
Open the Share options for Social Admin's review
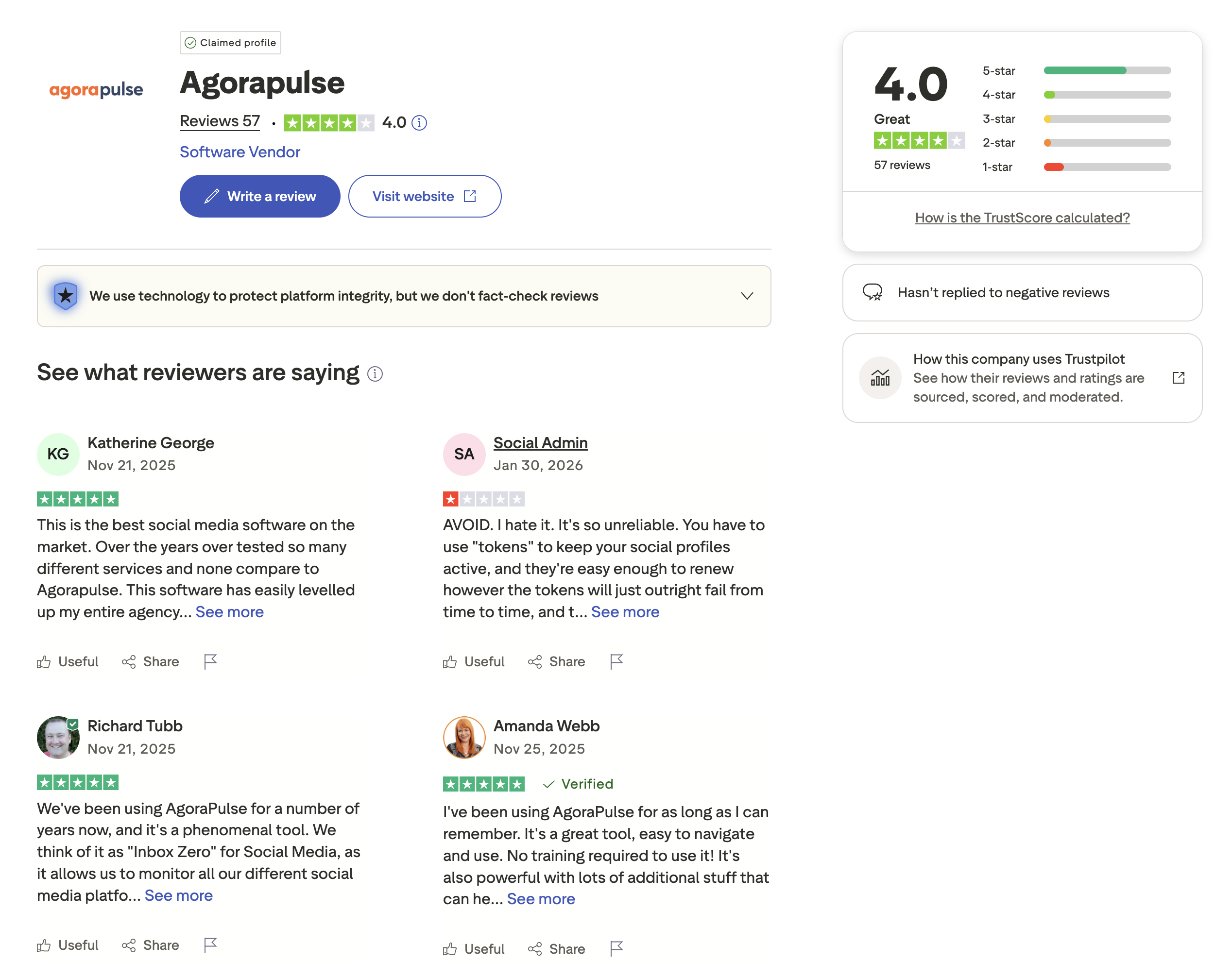point(555,661)
